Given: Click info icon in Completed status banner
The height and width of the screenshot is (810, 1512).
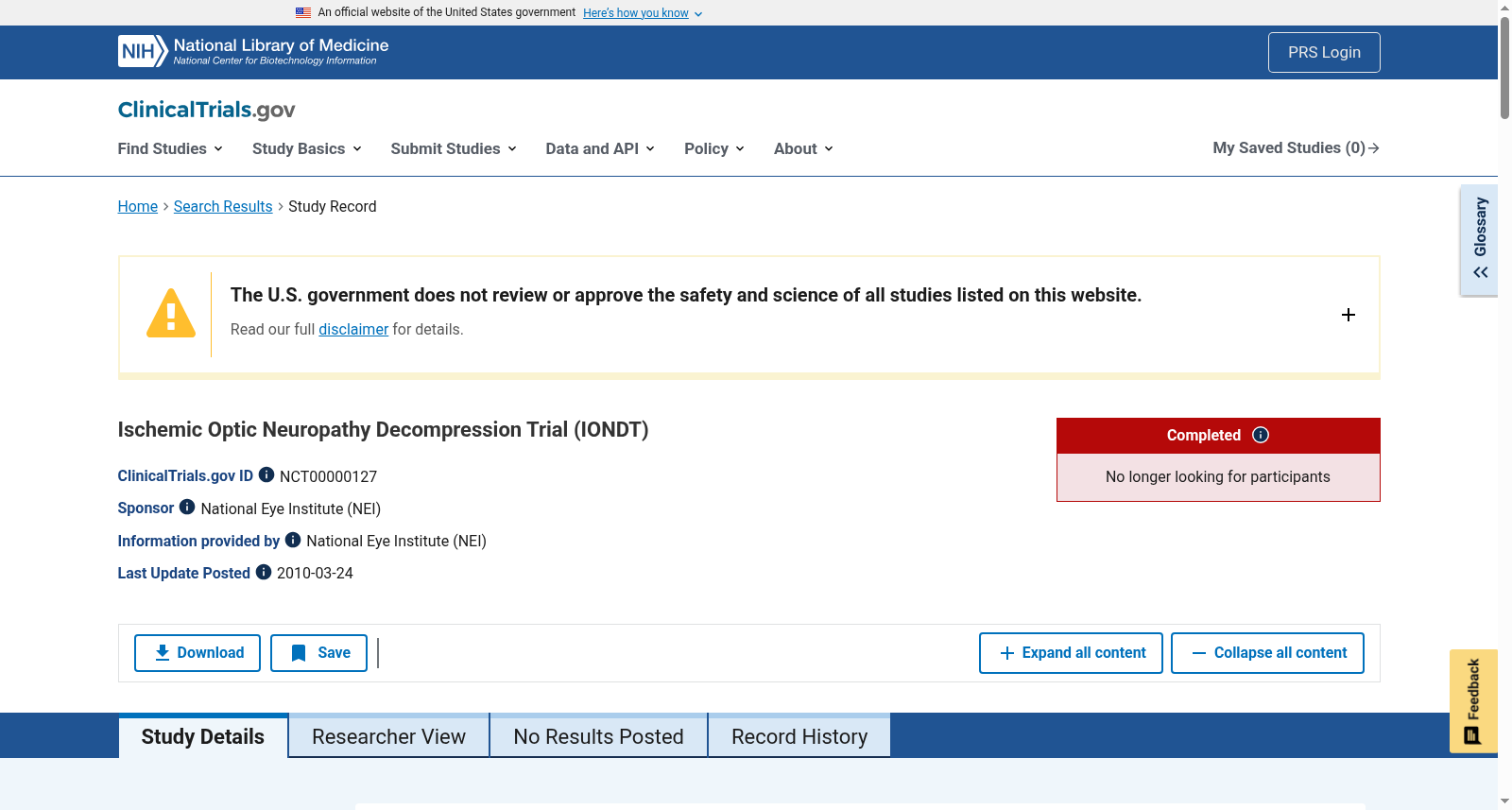Looking at the screenshot, I should [x=1261, y=435].
